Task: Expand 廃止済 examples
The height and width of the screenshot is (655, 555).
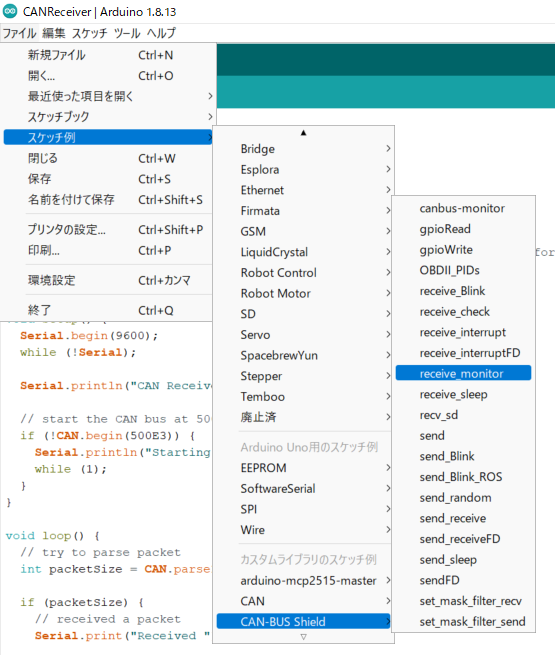Action: pos(304,417)
